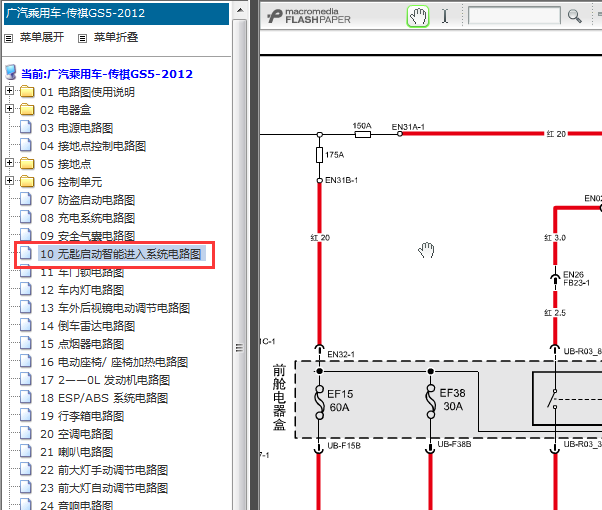Screen dimensions: 602x510
Task: Click the page icon of 16 电动座椅 item
Action: tap(26, 361)
